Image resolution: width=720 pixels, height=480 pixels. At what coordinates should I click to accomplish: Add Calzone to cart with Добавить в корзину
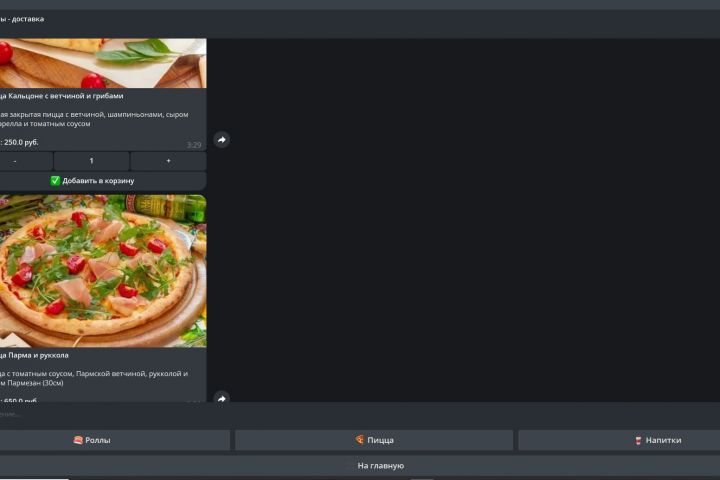[102, 181]
